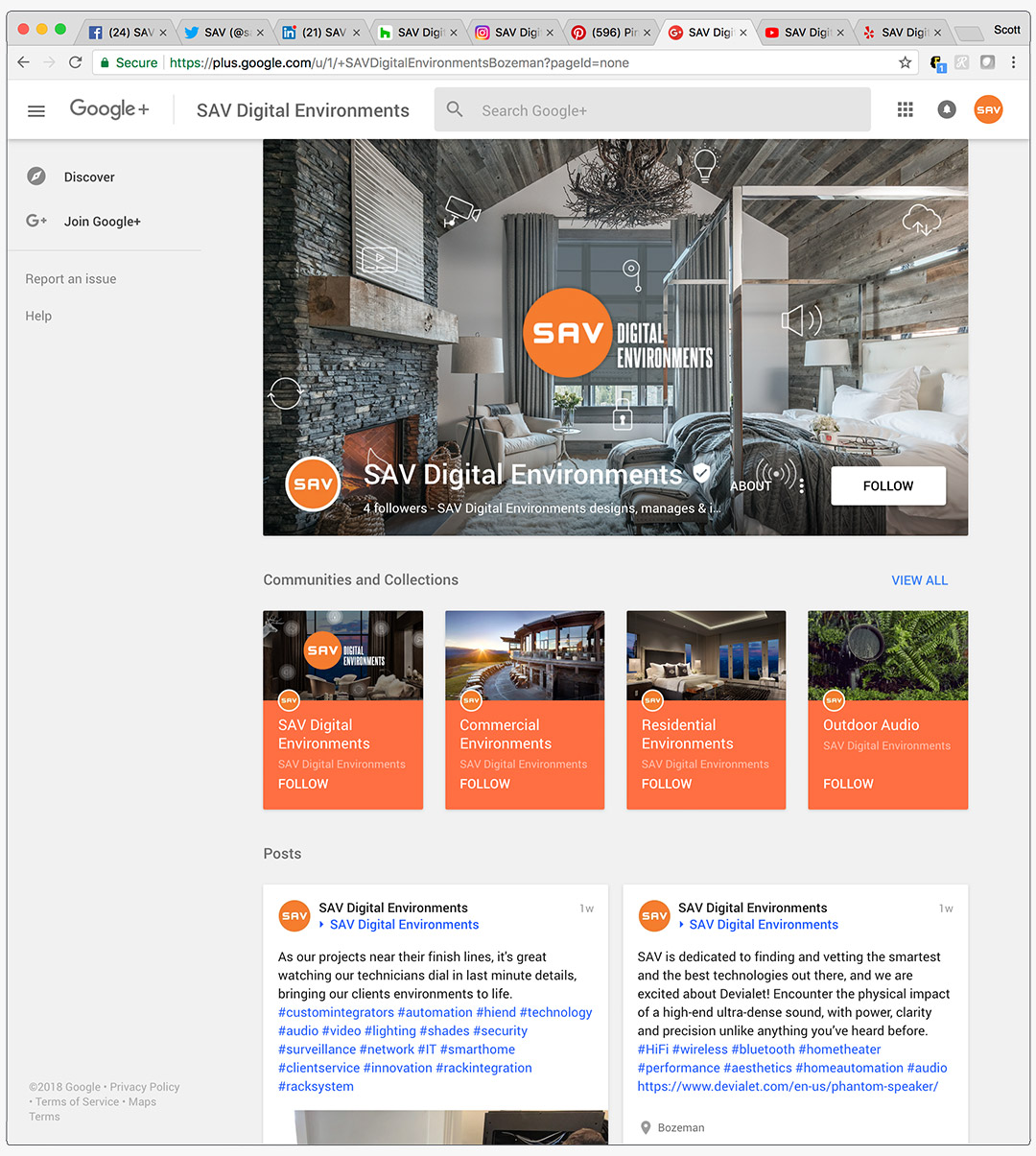This screenshot has width=1036, height=1156.
Task: Open Help in the sidebar
Action: [x=38, y=316]
